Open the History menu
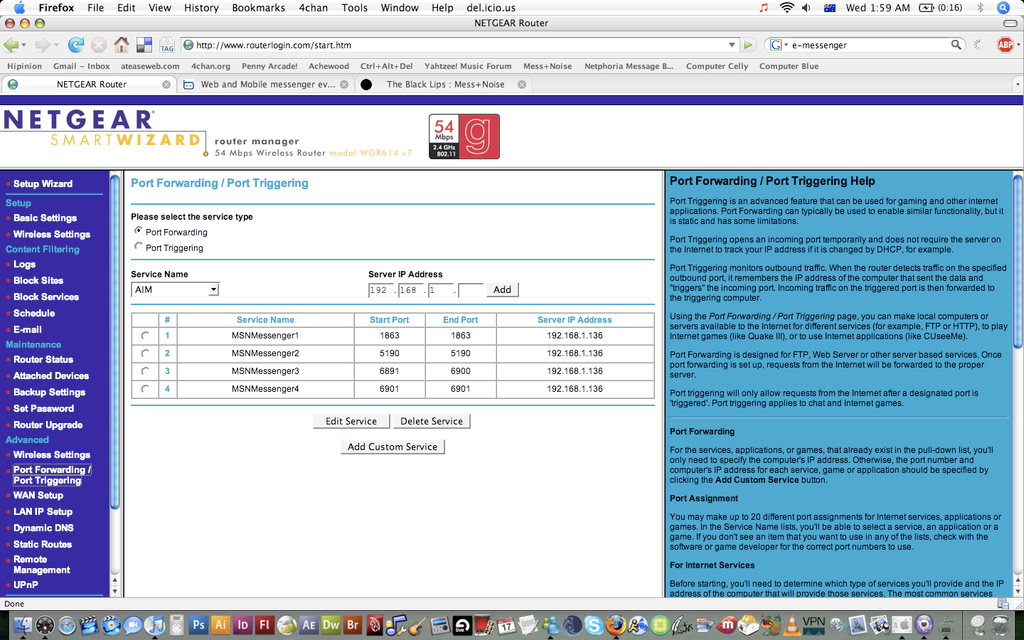The width and height of the screenshot is (1024, 640). 201,8
